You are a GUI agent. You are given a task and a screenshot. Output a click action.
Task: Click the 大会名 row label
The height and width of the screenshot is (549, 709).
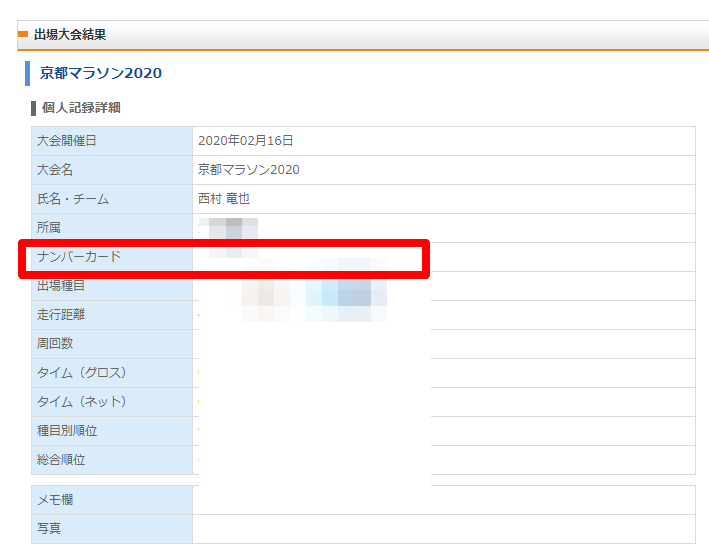(55, 170)
